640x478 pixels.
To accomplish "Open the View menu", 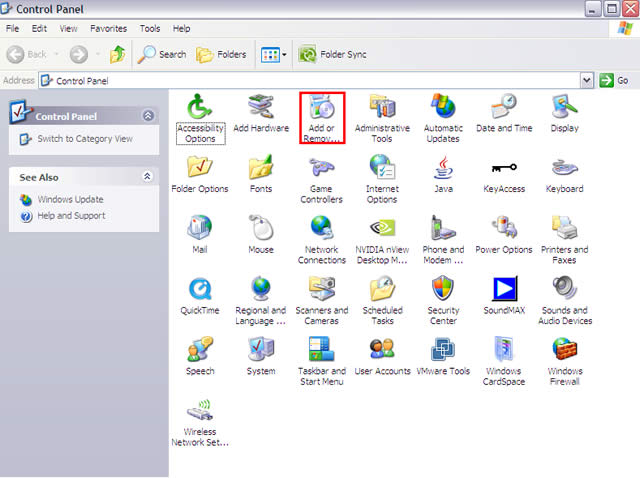I will tap(68, 29).
